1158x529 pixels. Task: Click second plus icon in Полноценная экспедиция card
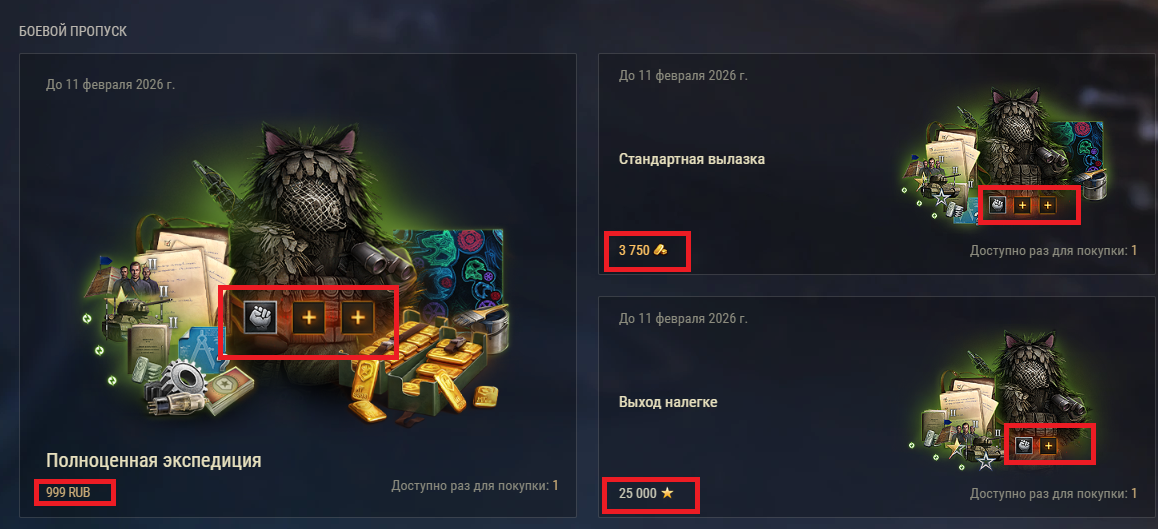click(357, 318)
